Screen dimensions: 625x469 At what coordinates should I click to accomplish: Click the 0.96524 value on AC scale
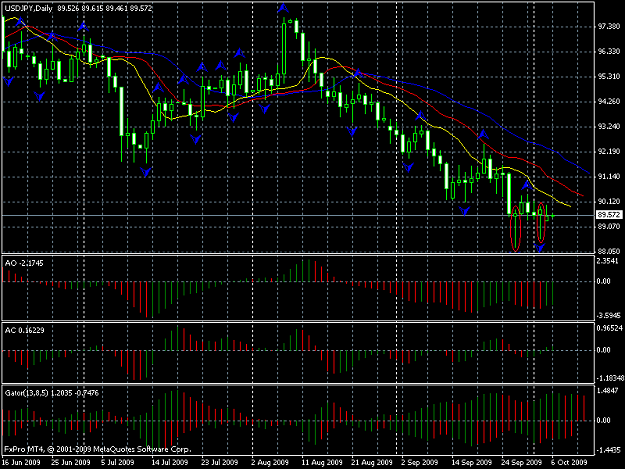coord(609,328)
